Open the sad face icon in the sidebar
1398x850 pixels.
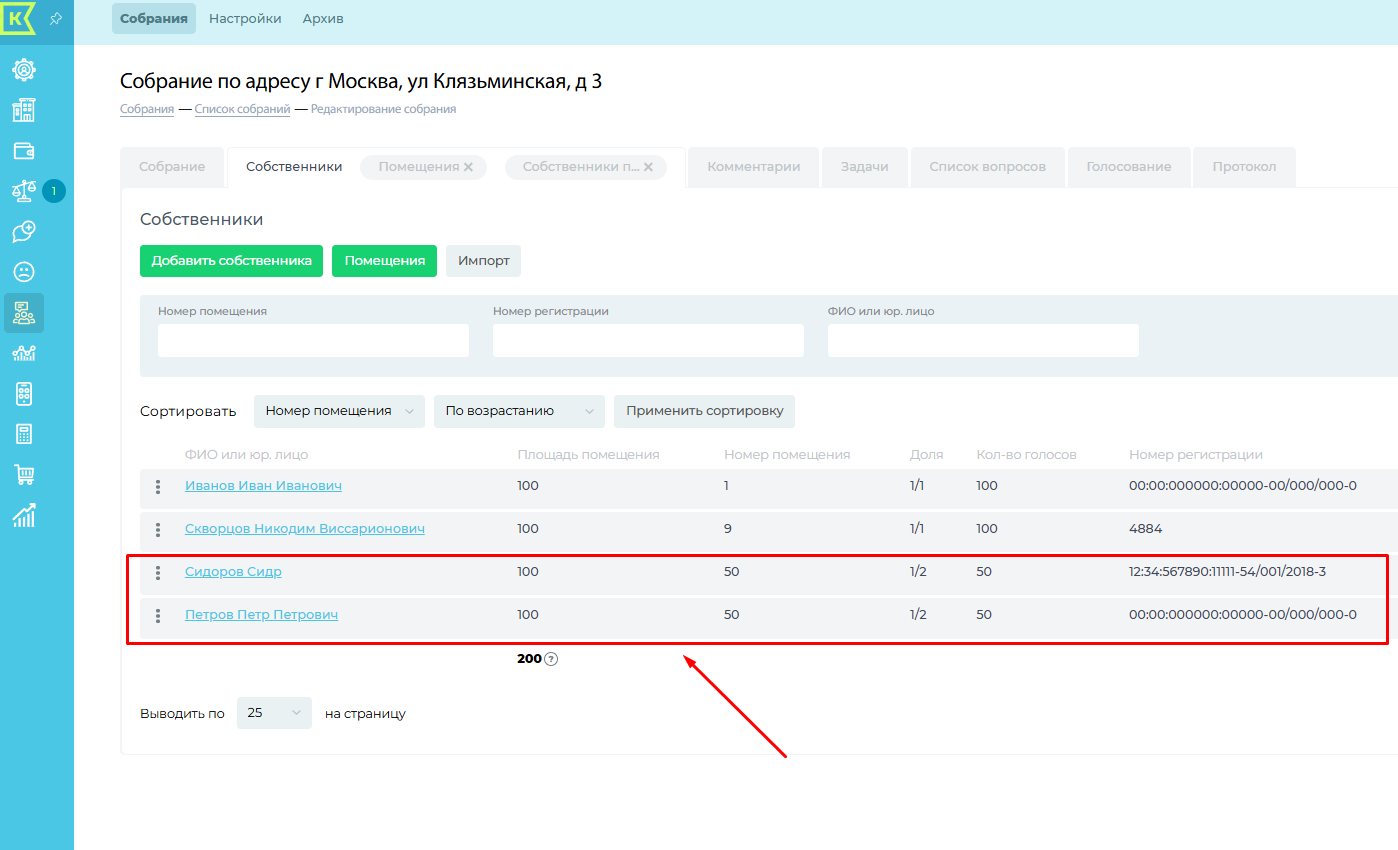click(x=23, y=272)
